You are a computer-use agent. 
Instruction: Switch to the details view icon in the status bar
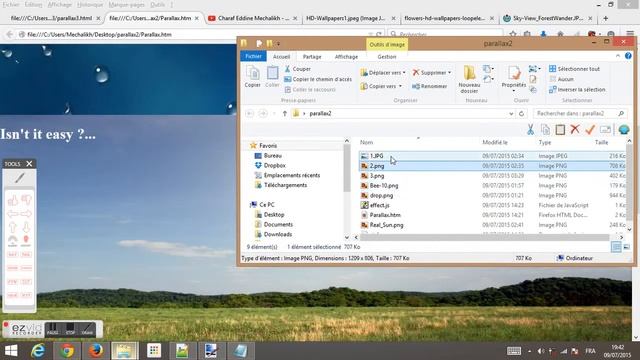coord(616,247)
